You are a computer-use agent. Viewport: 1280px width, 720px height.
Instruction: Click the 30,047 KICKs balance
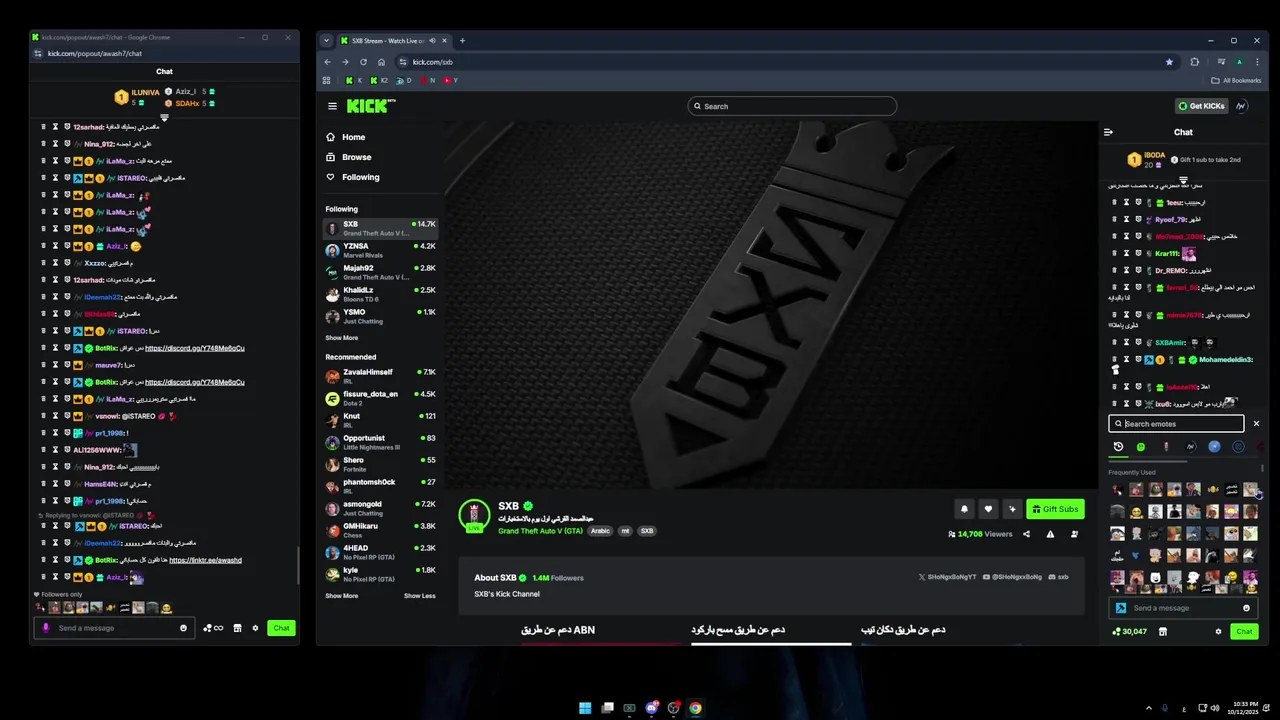1130,632
